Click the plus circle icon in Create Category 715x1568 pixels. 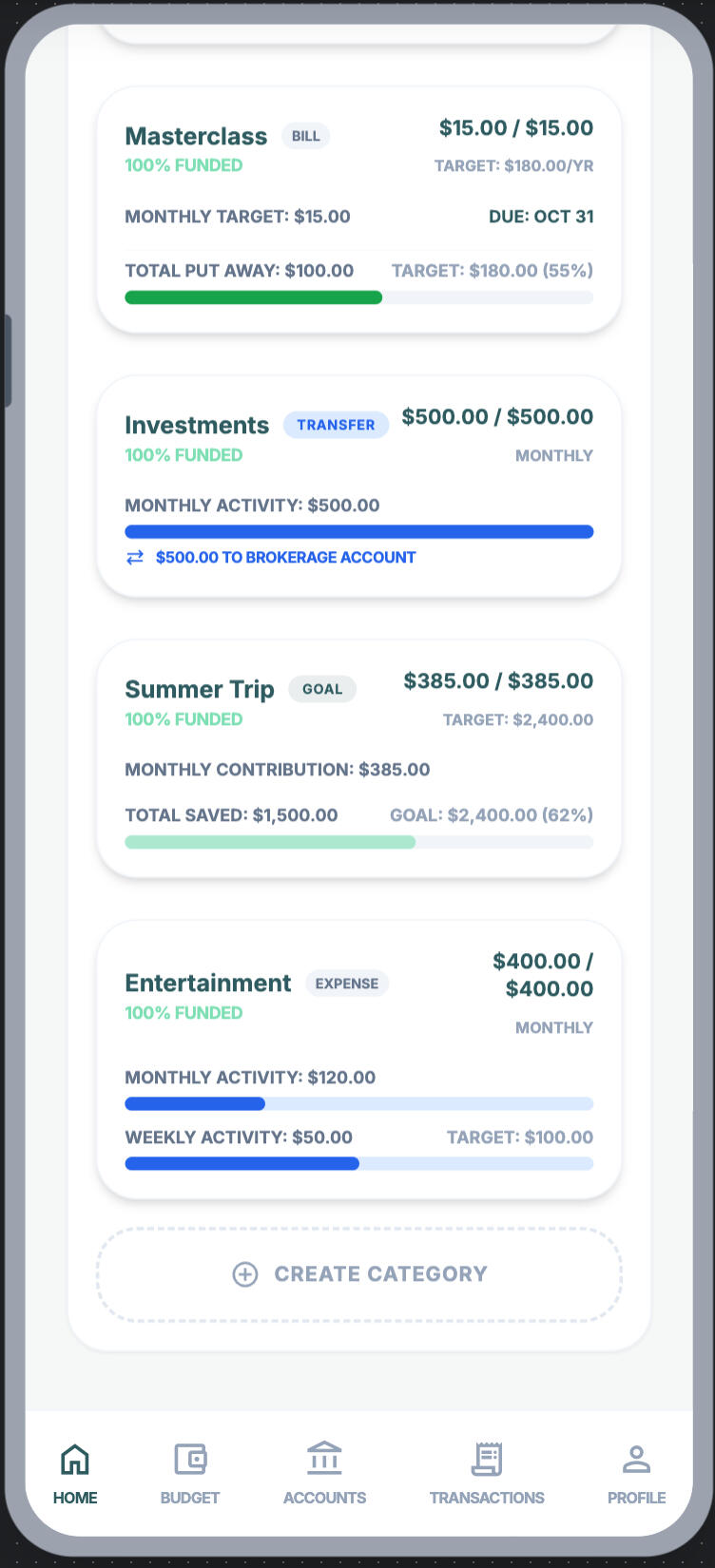coord(245,1274)
